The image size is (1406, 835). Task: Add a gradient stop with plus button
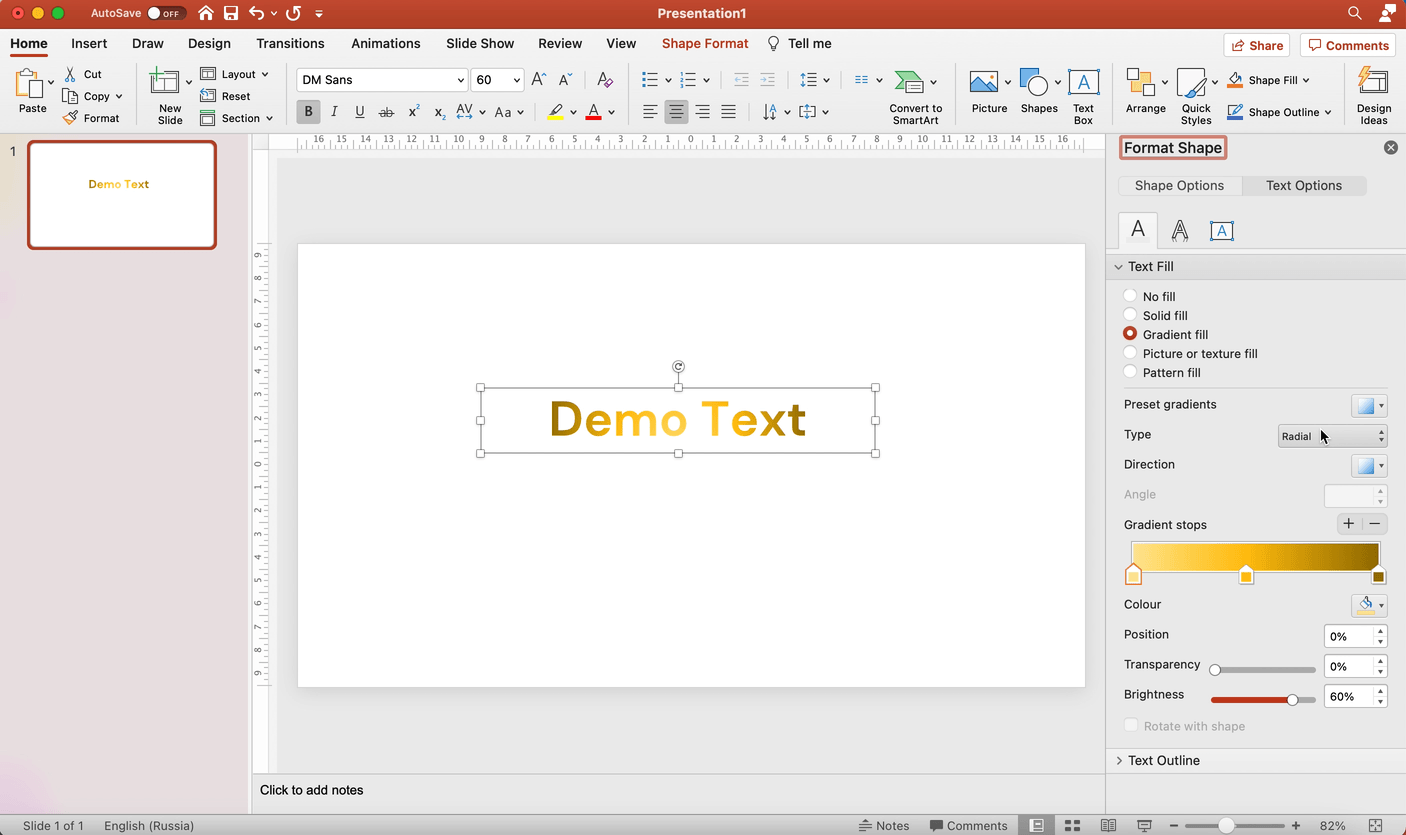coord(1348,524)
